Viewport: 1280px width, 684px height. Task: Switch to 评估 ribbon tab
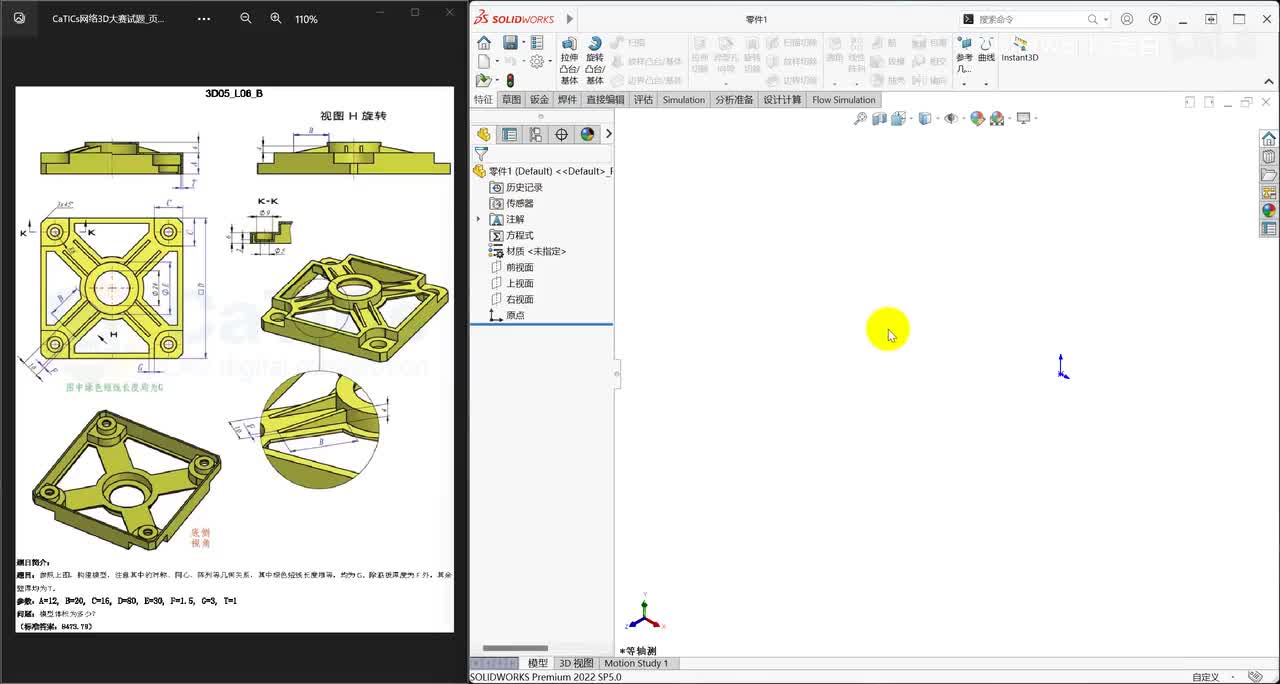coord(643,100)
